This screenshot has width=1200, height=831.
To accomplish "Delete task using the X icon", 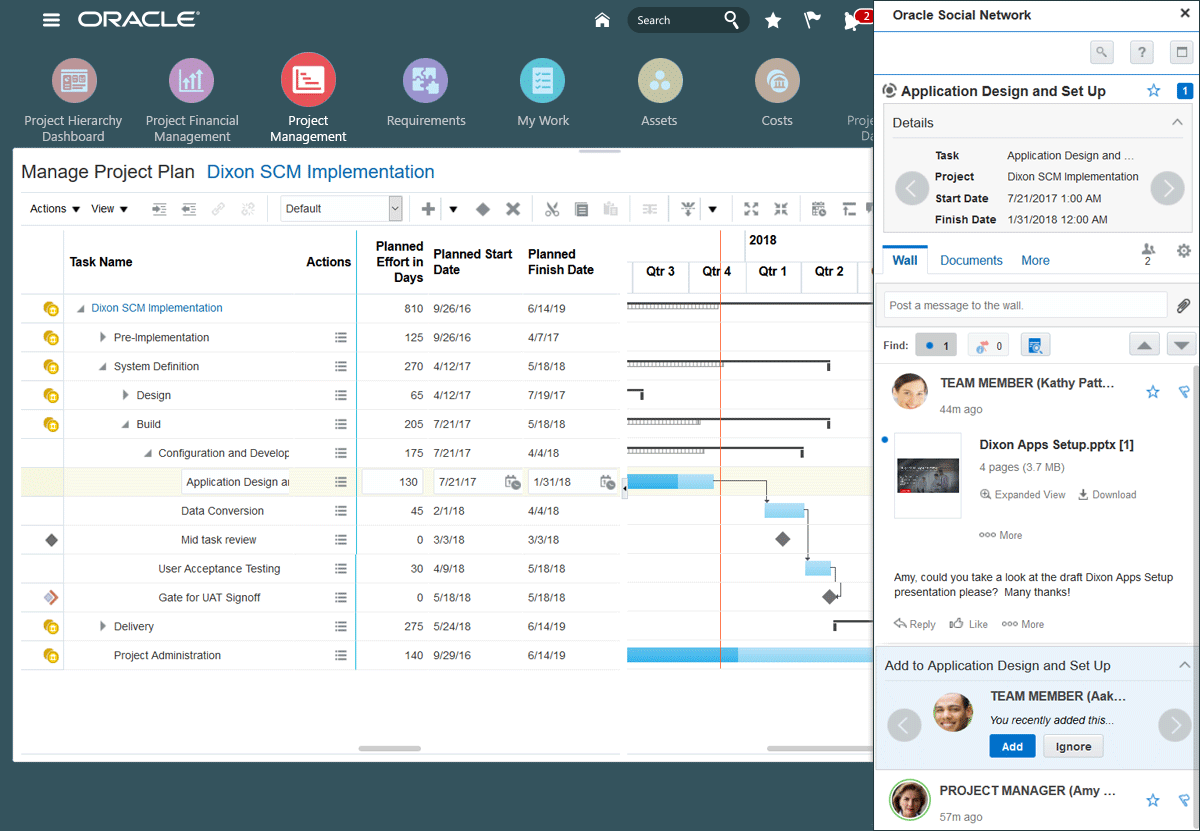I will tap(513, 209).
